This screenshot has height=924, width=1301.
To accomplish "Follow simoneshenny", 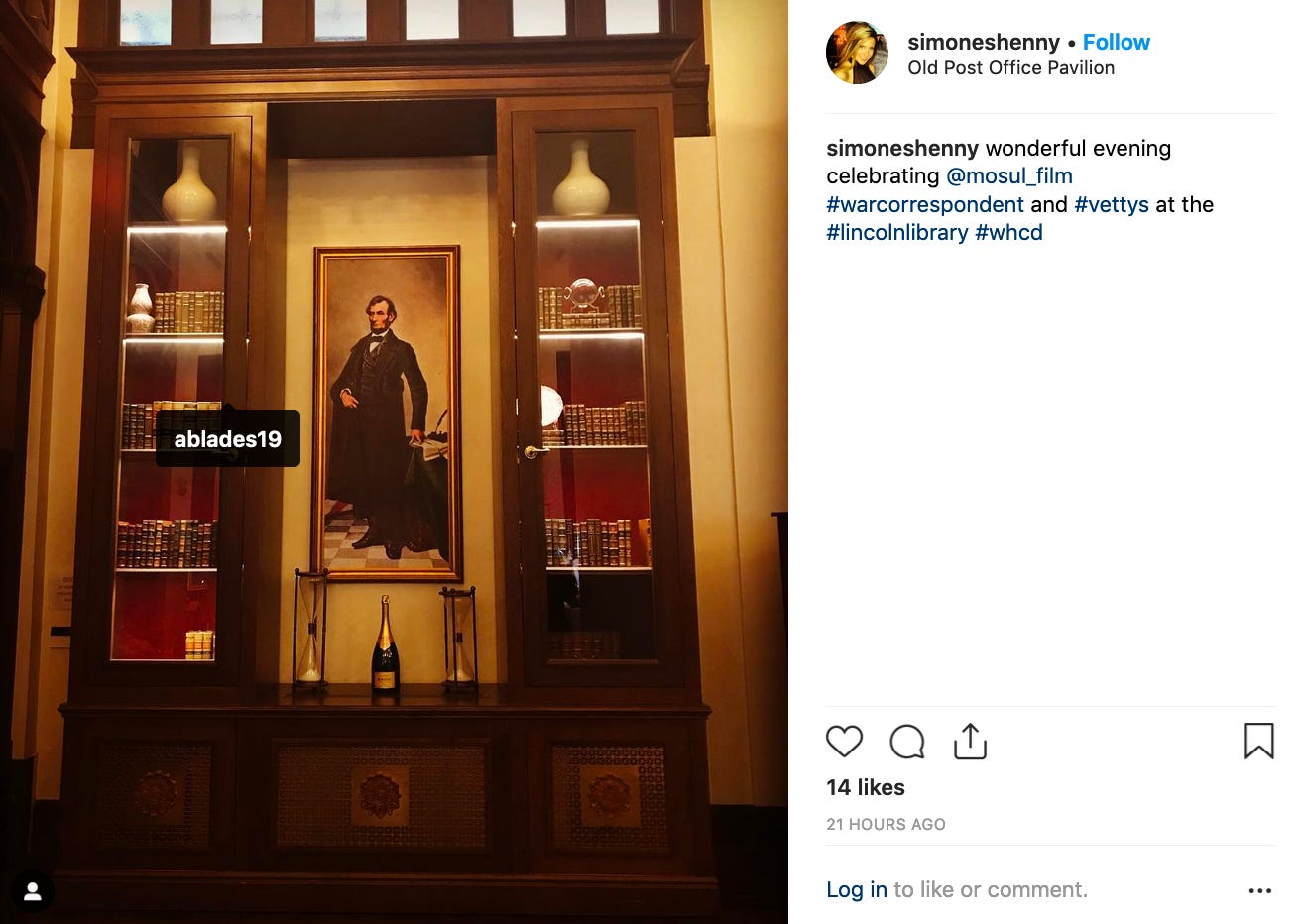I will (1116, 42).
